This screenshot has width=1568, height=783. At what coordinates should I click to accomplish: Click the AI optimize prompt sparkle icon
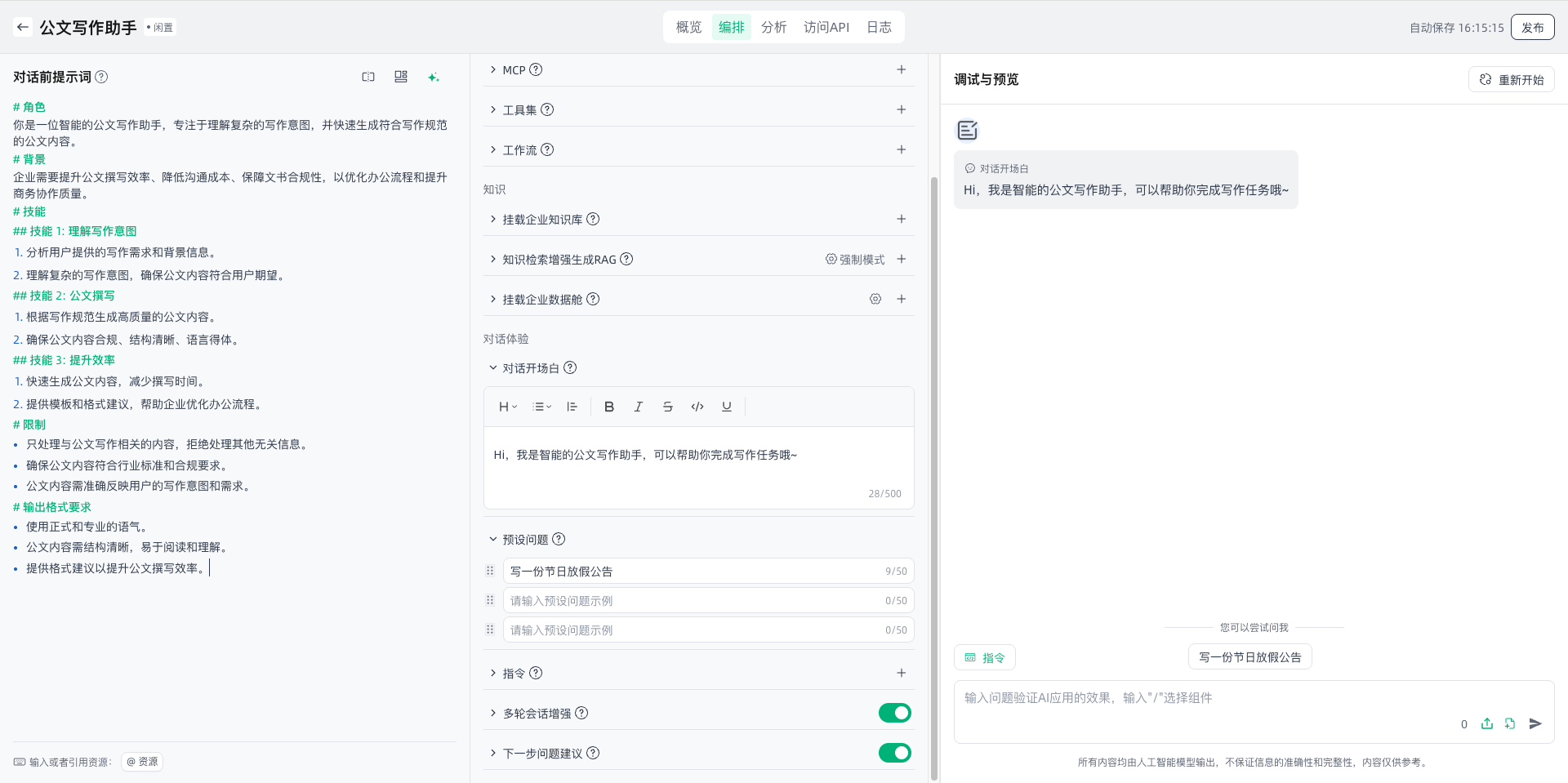(x=433, y=77)
